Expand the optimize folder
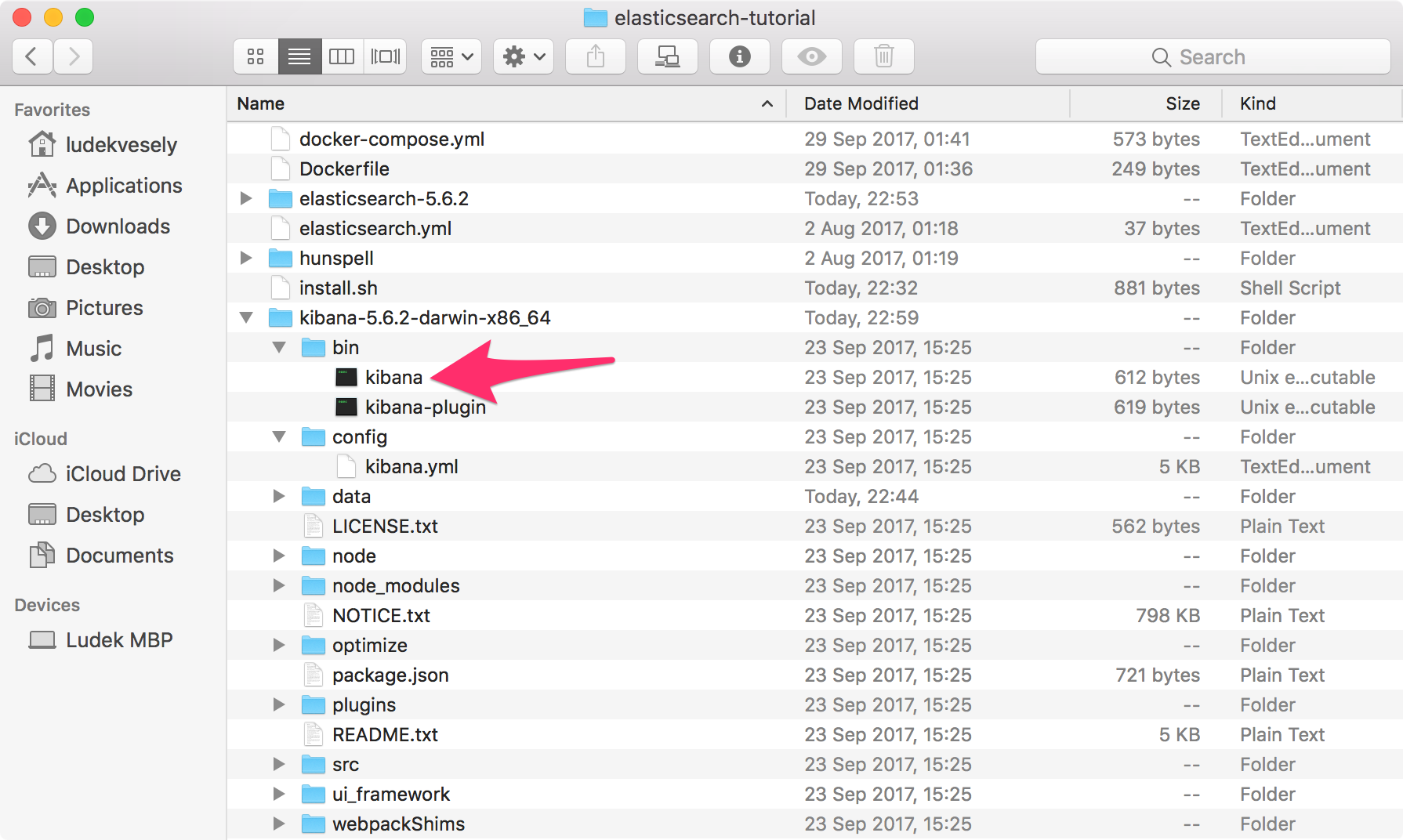 279,645
